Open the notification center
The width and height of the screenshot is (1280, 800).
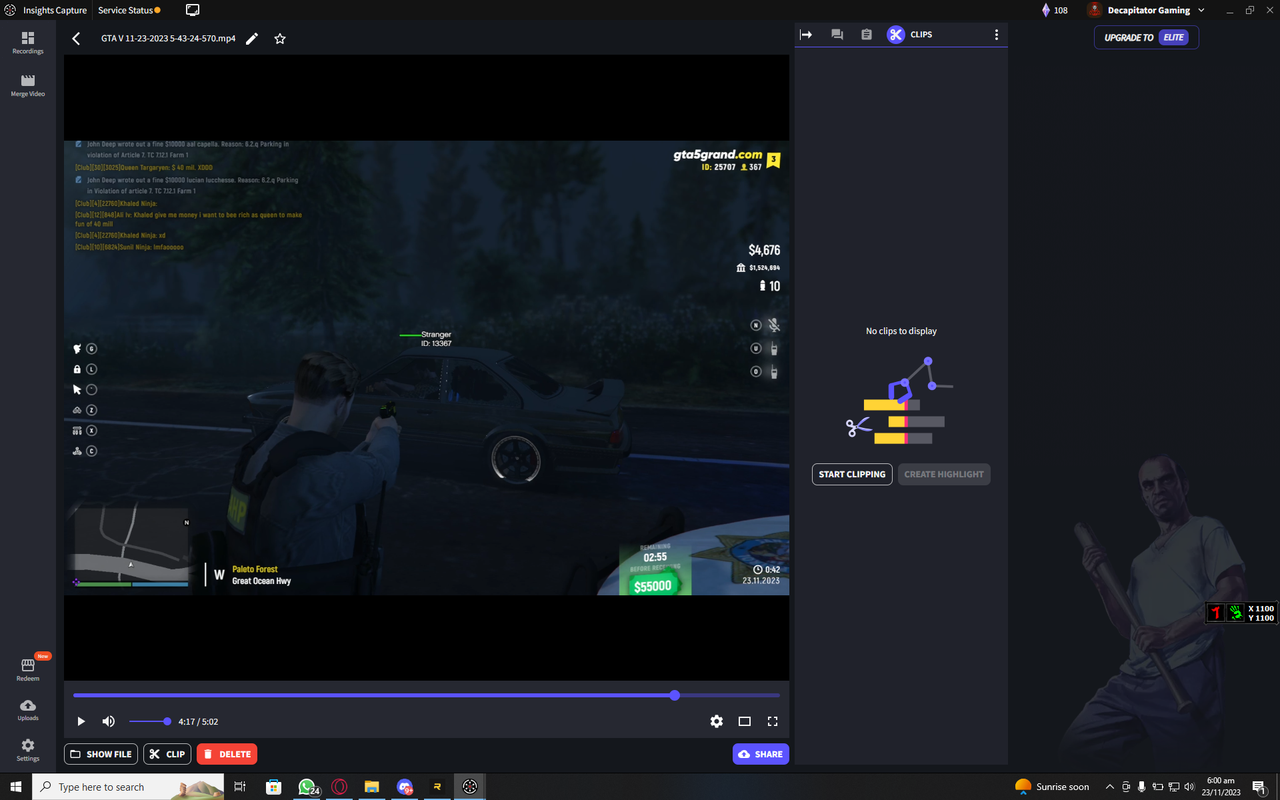pos(1258,787)
